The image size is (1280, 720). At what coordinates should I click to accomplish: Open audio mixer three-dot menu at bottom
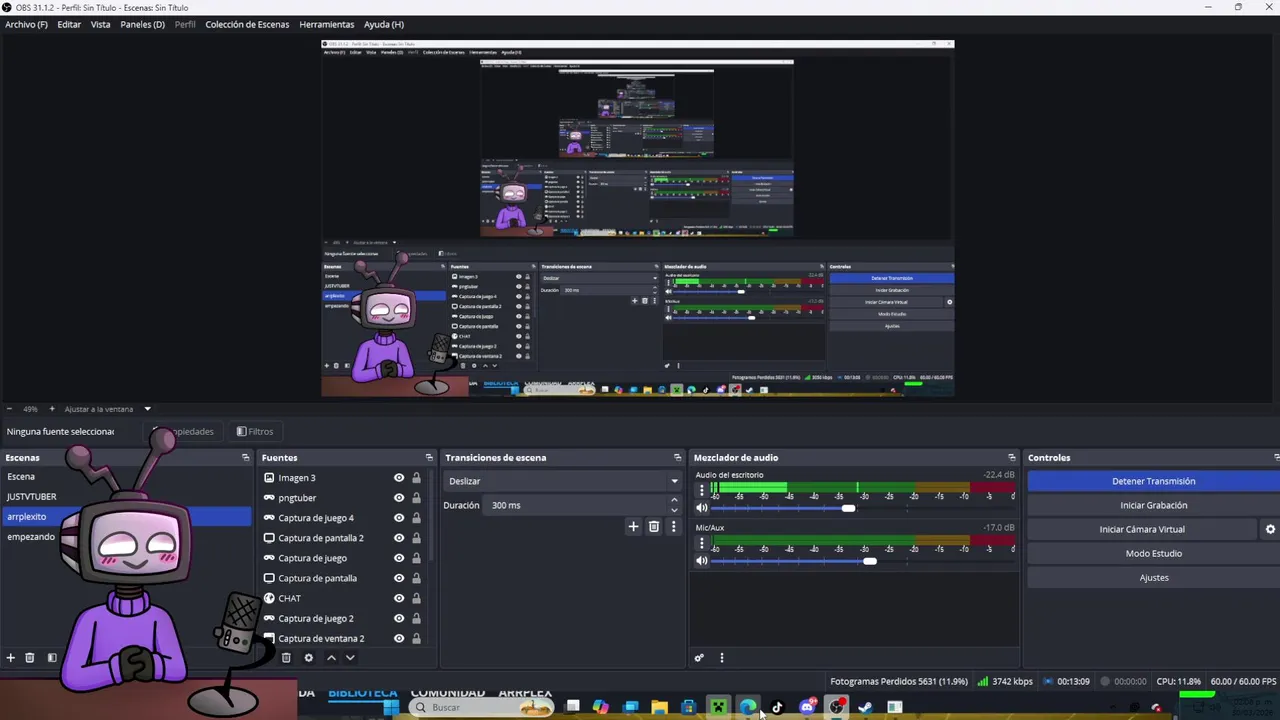721,658
